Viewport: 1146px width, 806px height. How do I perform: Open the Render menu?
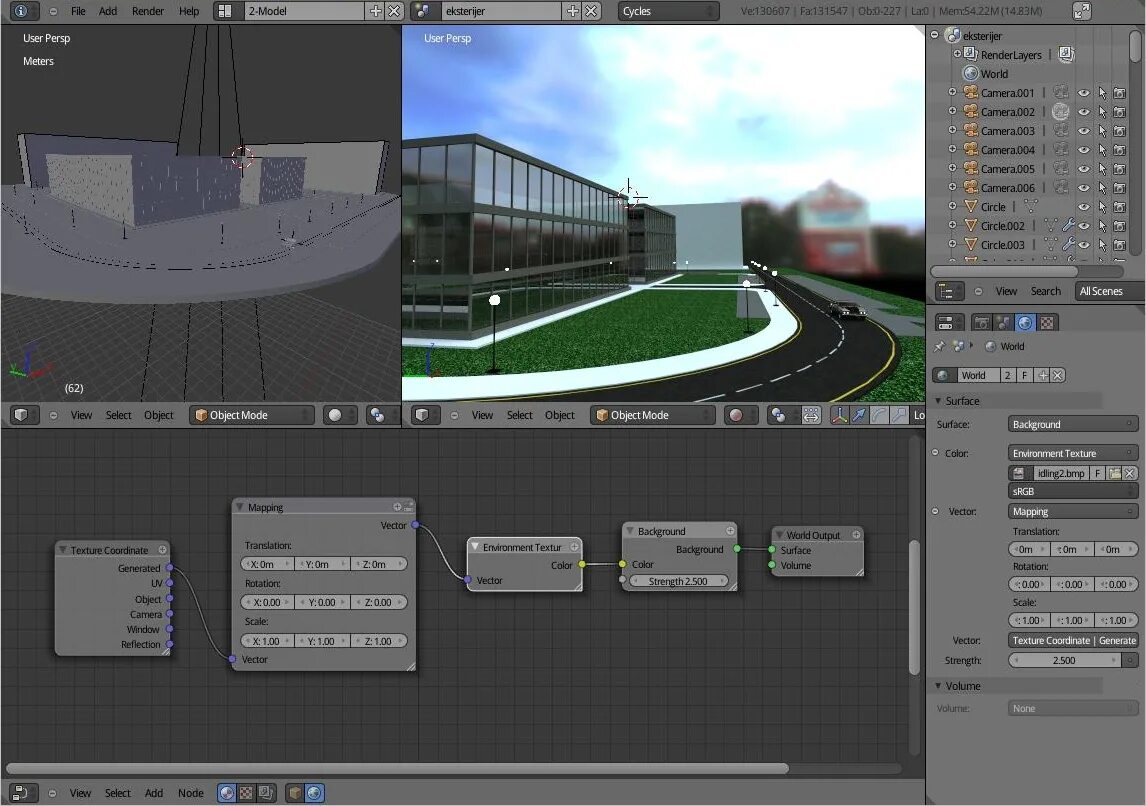(148, 11)
